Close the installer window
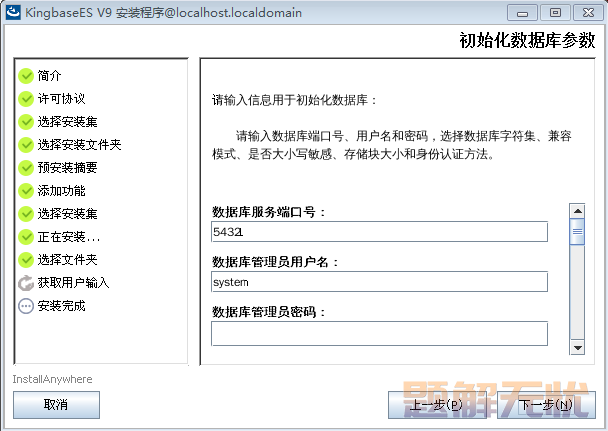The image size is (608, 431). click(588, 13)
